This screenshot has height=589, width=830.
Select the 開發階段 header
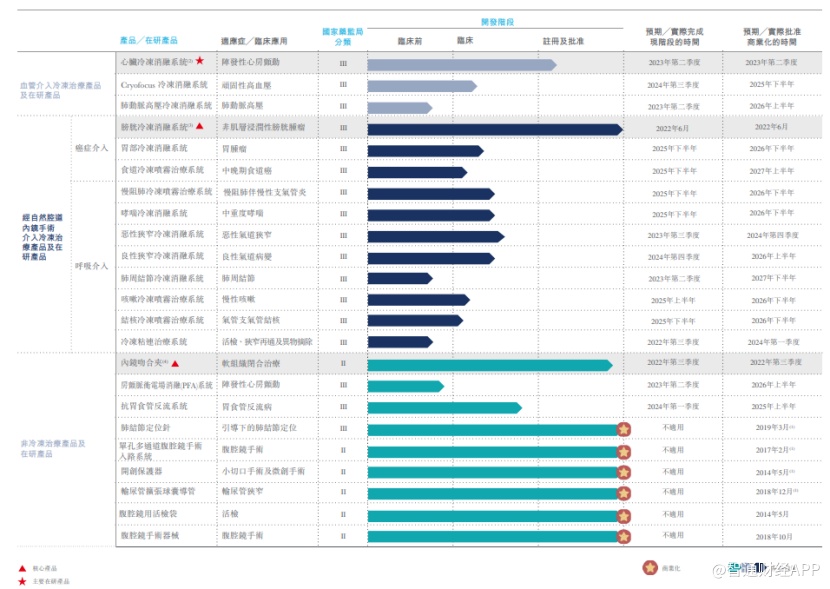(x=492, y=21)
